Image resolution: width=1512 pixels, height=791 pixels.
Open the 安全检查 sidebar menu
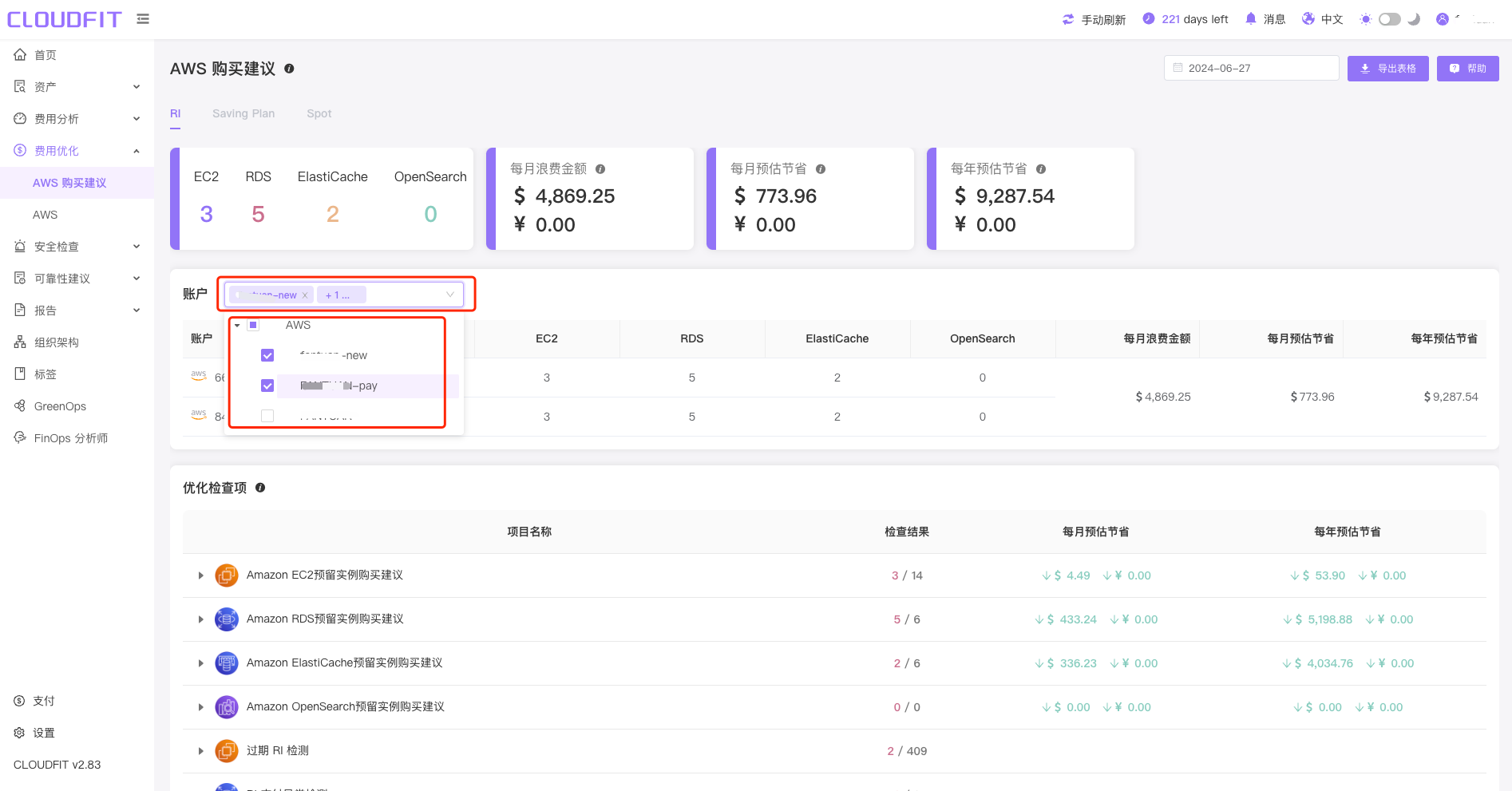(77, 246)
